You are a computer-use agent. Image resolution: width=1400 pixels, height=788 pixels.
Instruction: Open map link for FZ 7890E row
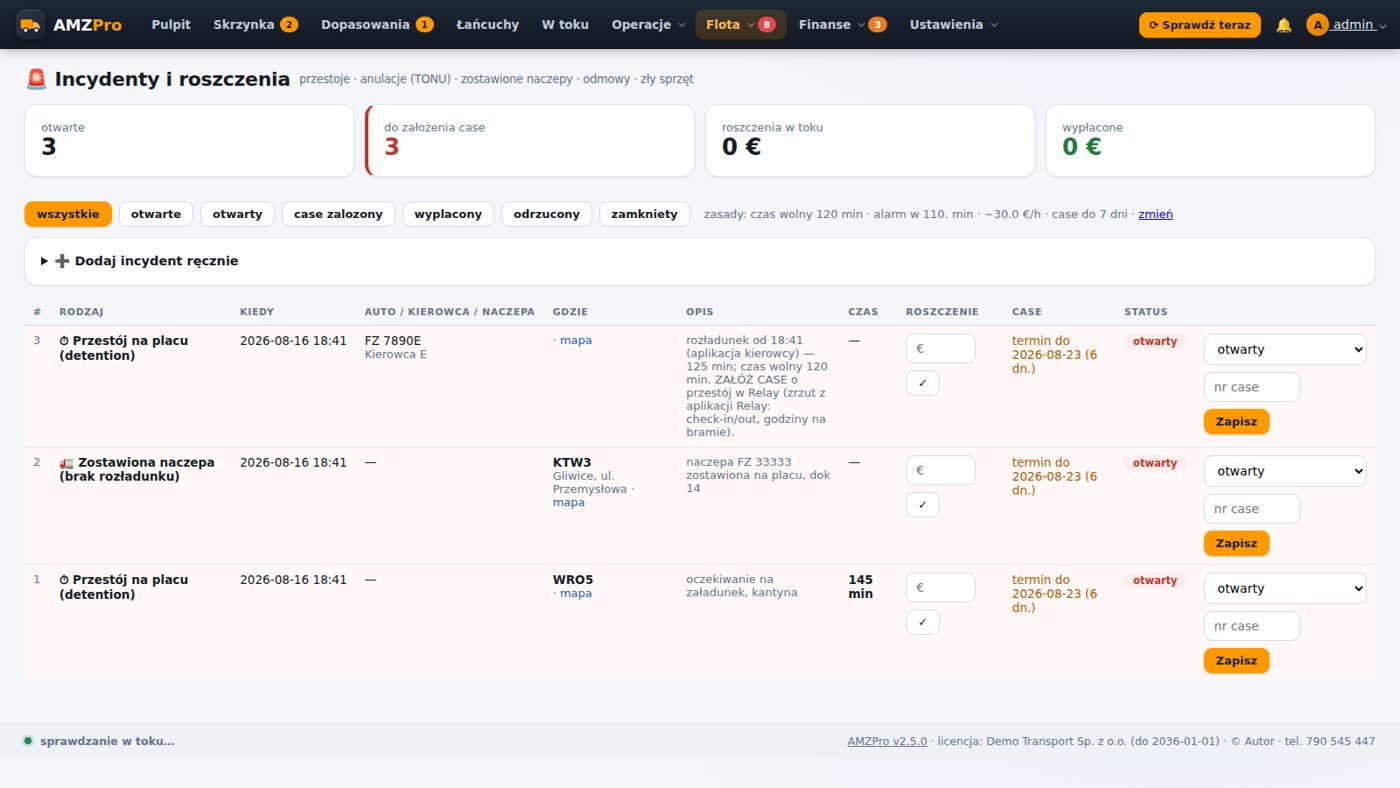575,340
